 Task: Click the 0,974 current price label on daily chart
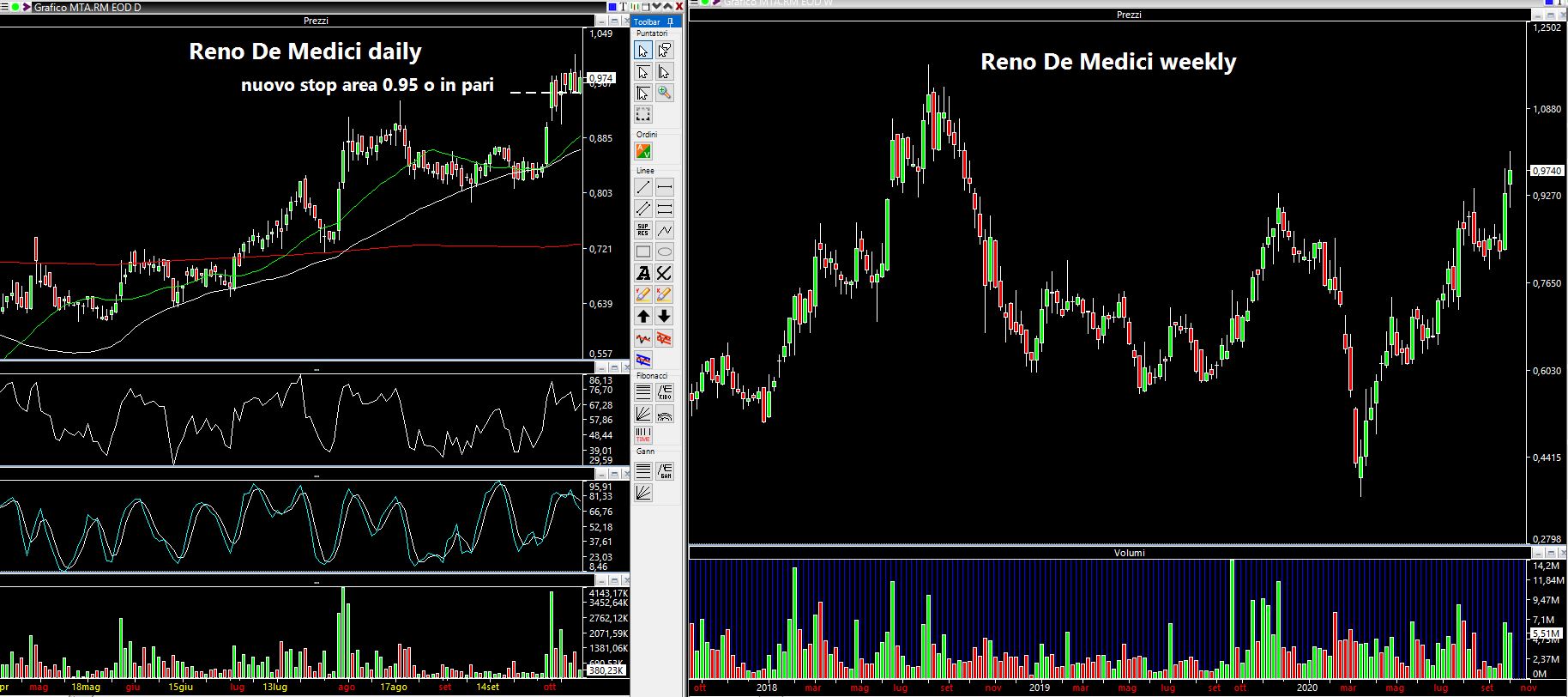pos(600,78)
